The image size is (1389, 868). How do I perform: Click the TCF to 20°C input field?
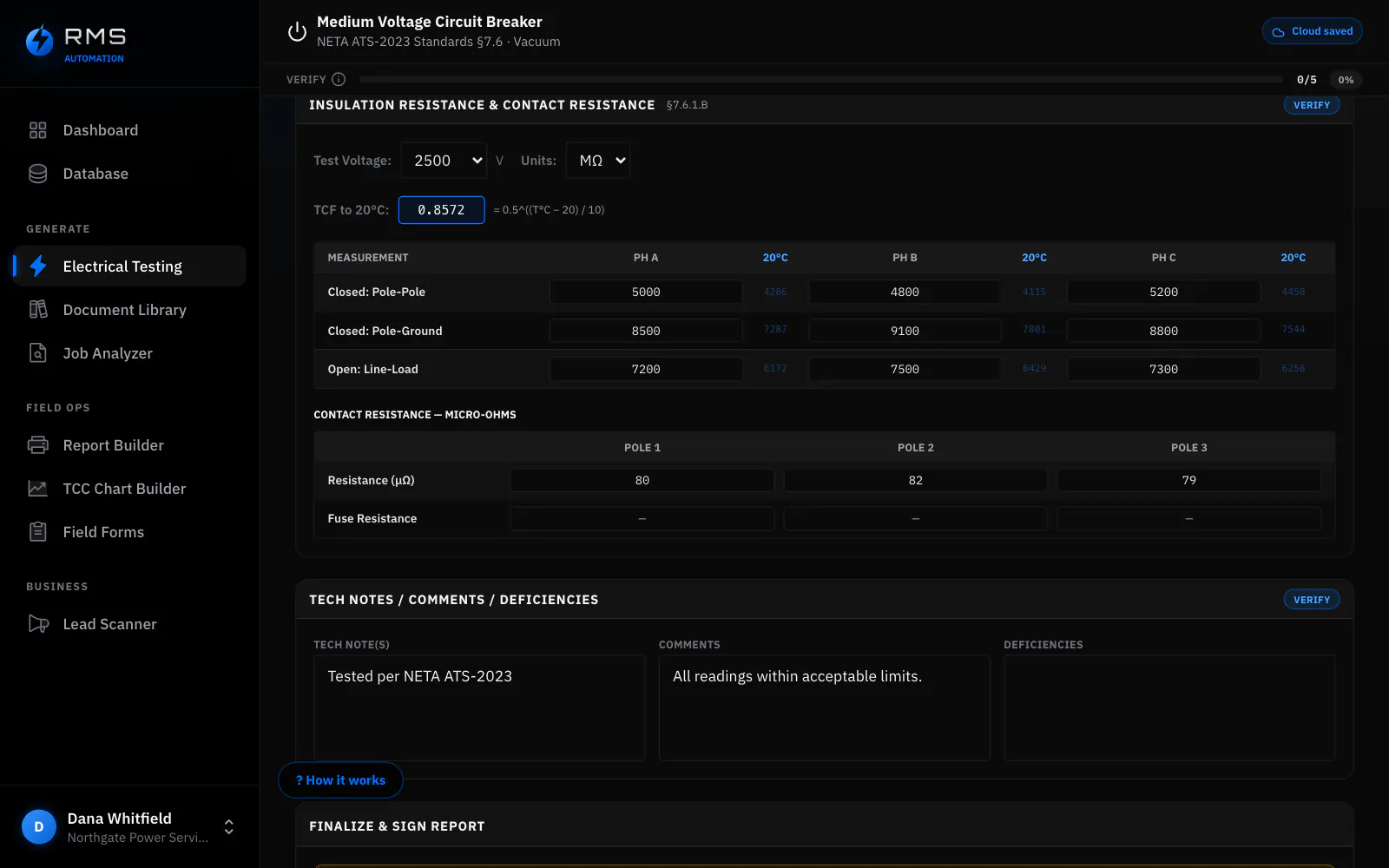pos(441,210)
